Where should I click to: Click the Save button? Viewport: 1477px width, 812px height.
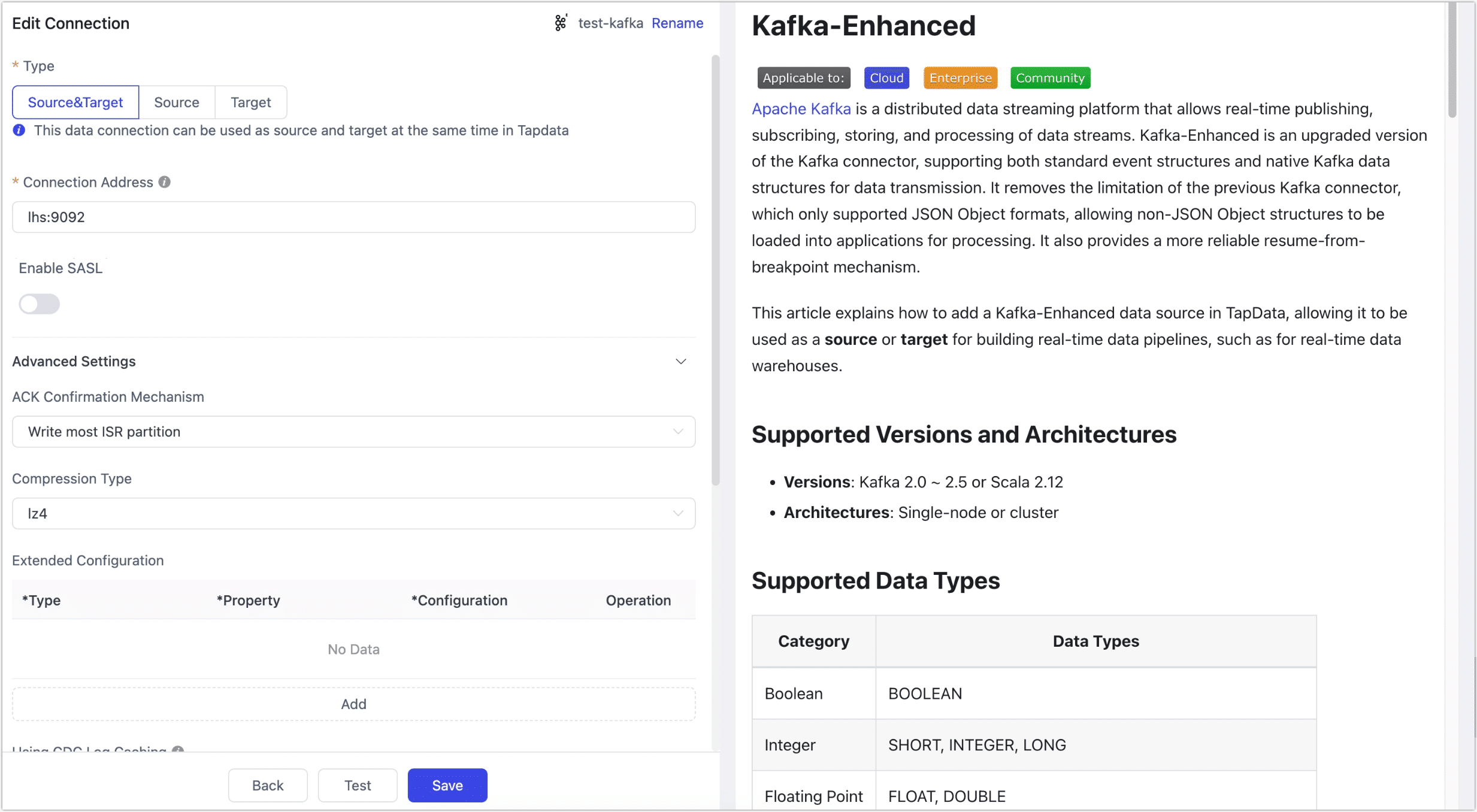[447, 785]
